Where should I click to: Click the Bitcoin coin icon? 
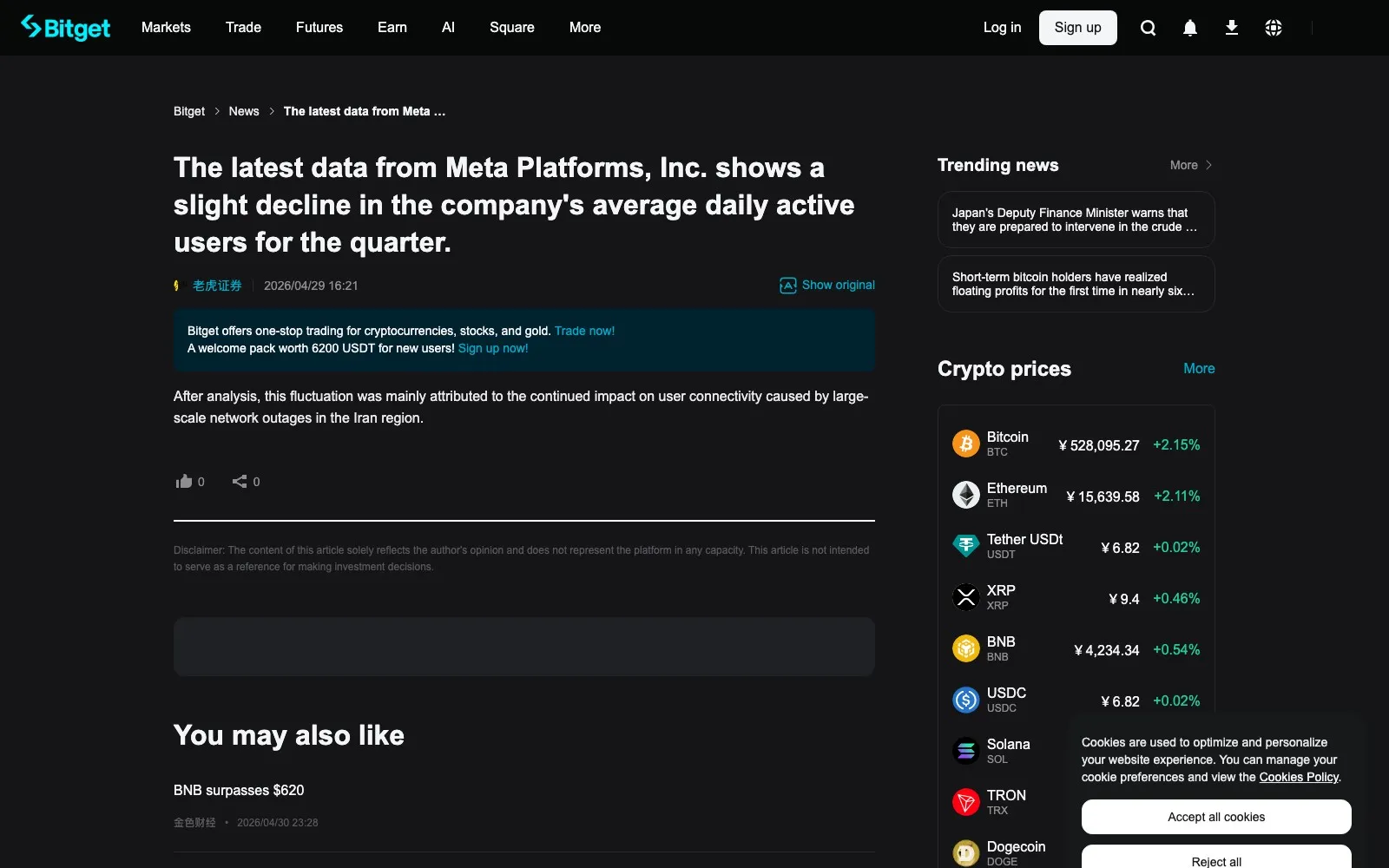coord(966,444)
